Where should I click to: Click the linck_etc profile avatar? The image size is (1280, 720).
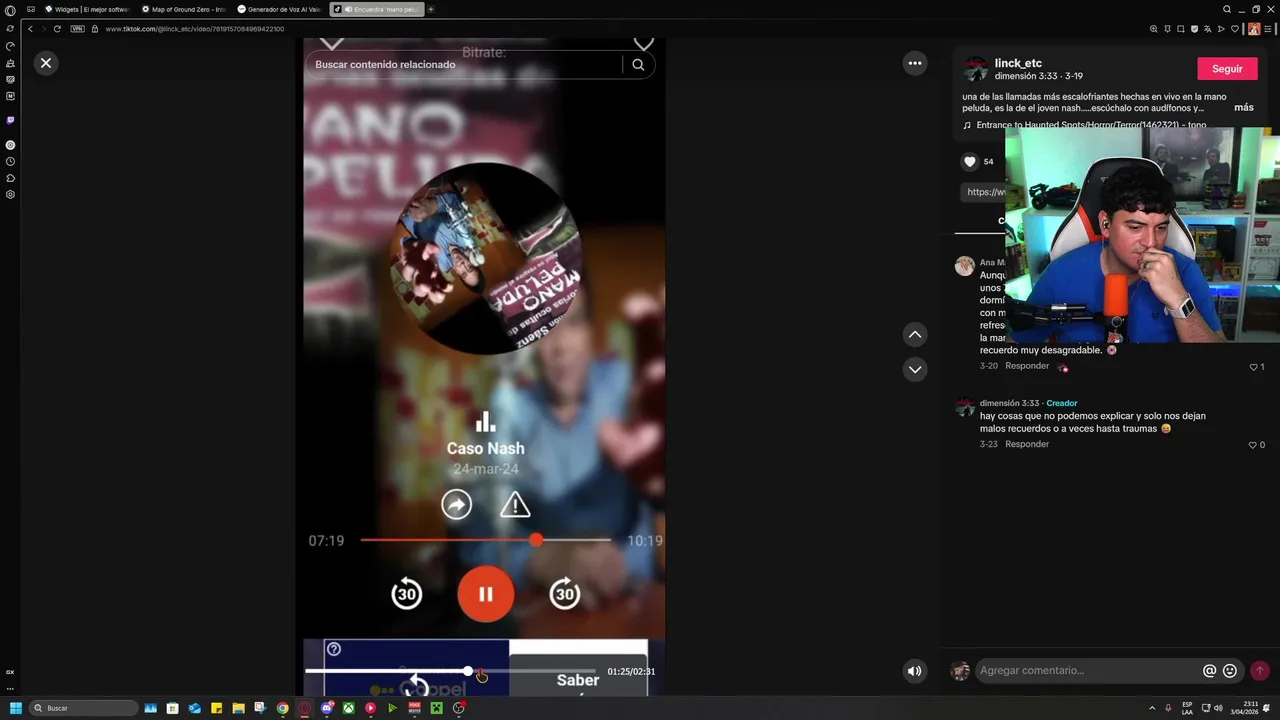click(x=975, y=69)
